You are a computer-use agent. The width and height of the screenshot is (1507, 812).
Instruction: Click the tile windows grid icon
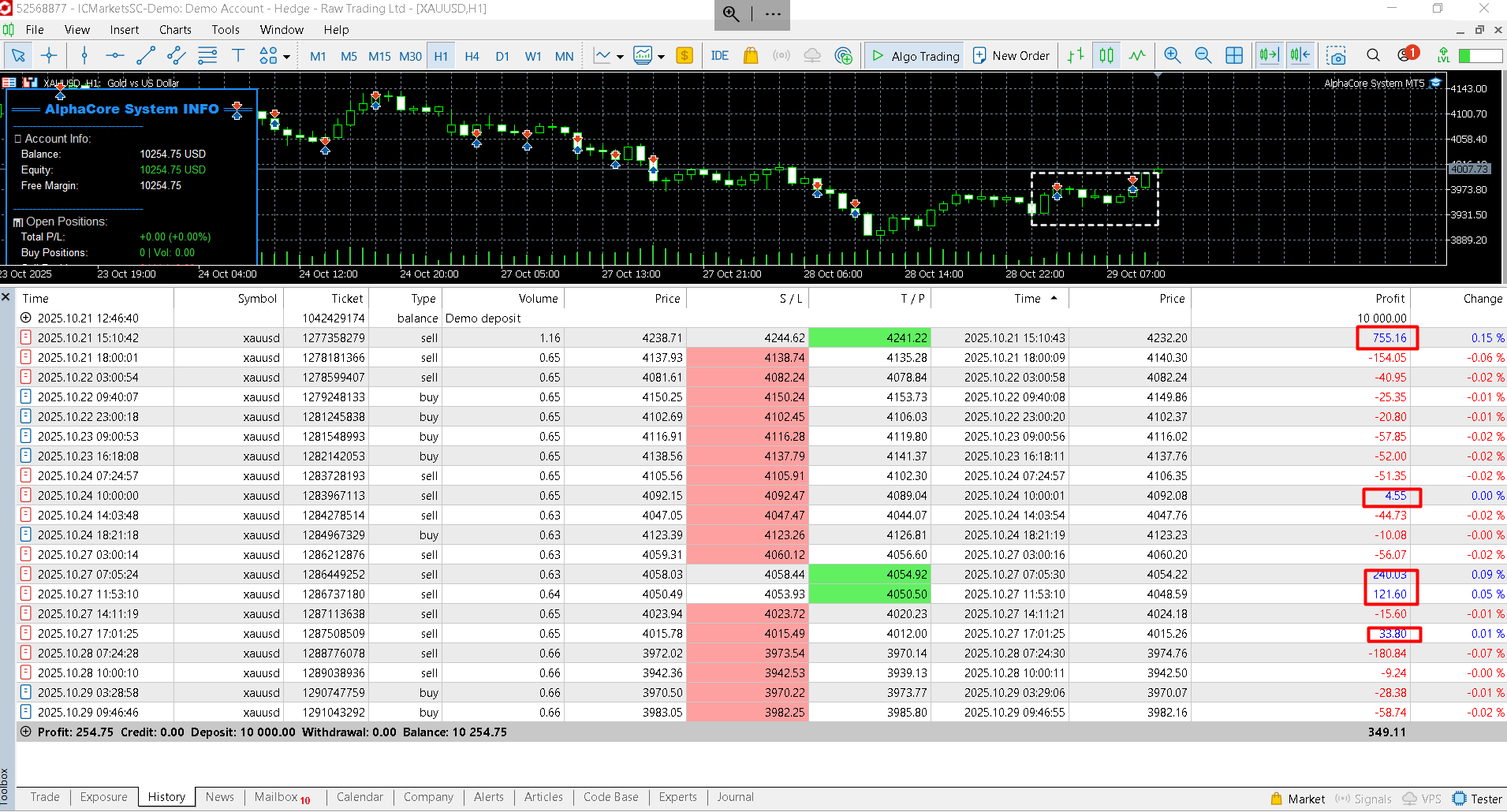(1234, 55)
